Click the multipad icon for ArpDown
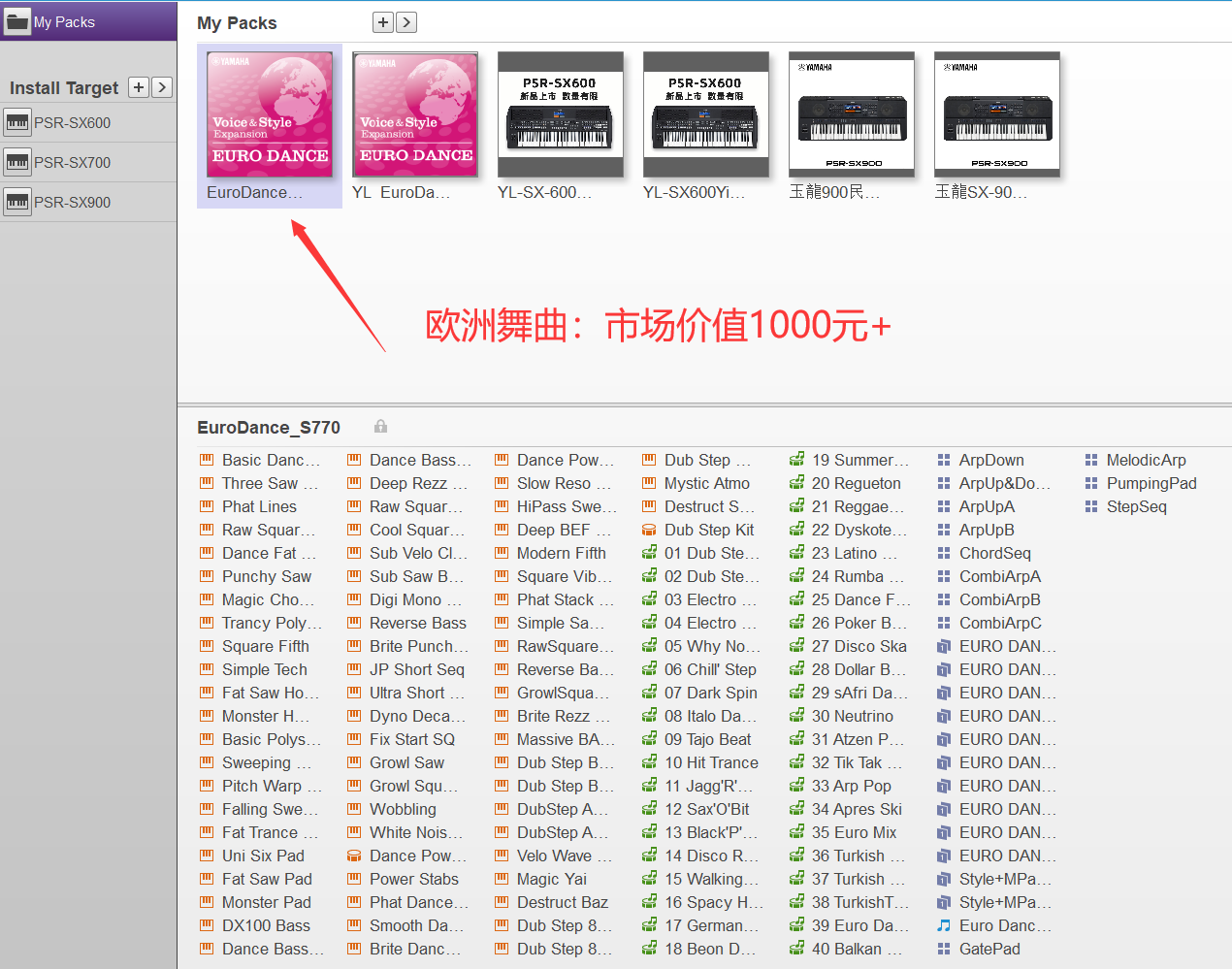 pyautogui.click(x=944, y=460)
